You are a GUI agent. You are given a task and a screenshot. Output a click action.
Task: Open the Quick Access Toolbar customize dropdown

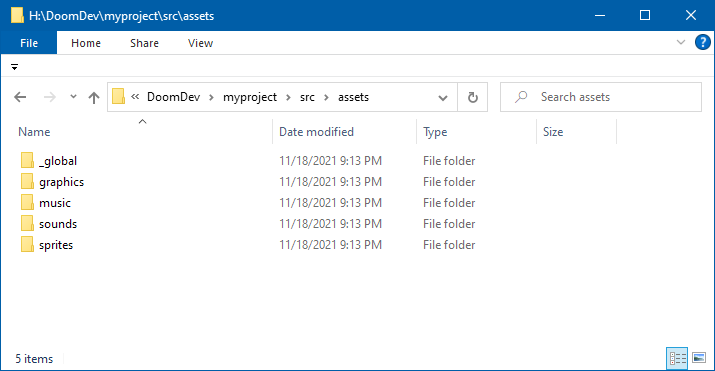point(15,67)
